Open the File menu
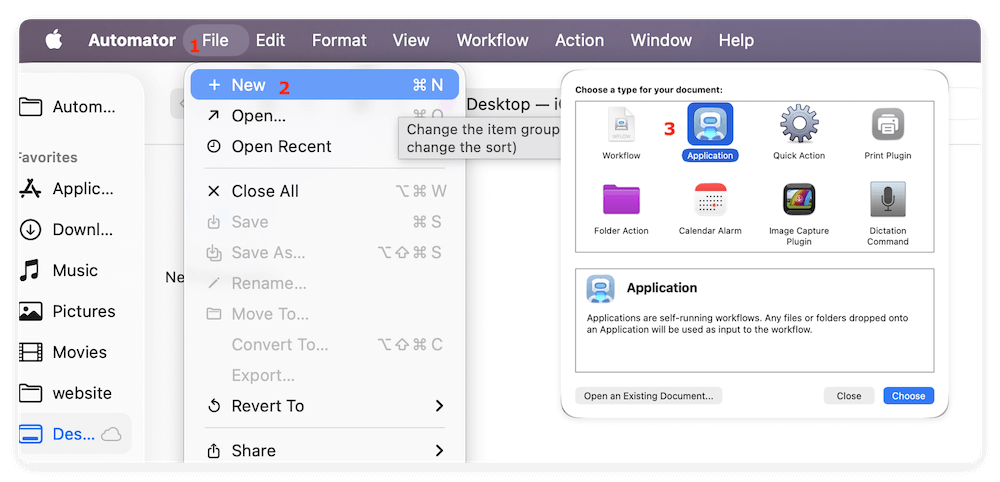 216,40
